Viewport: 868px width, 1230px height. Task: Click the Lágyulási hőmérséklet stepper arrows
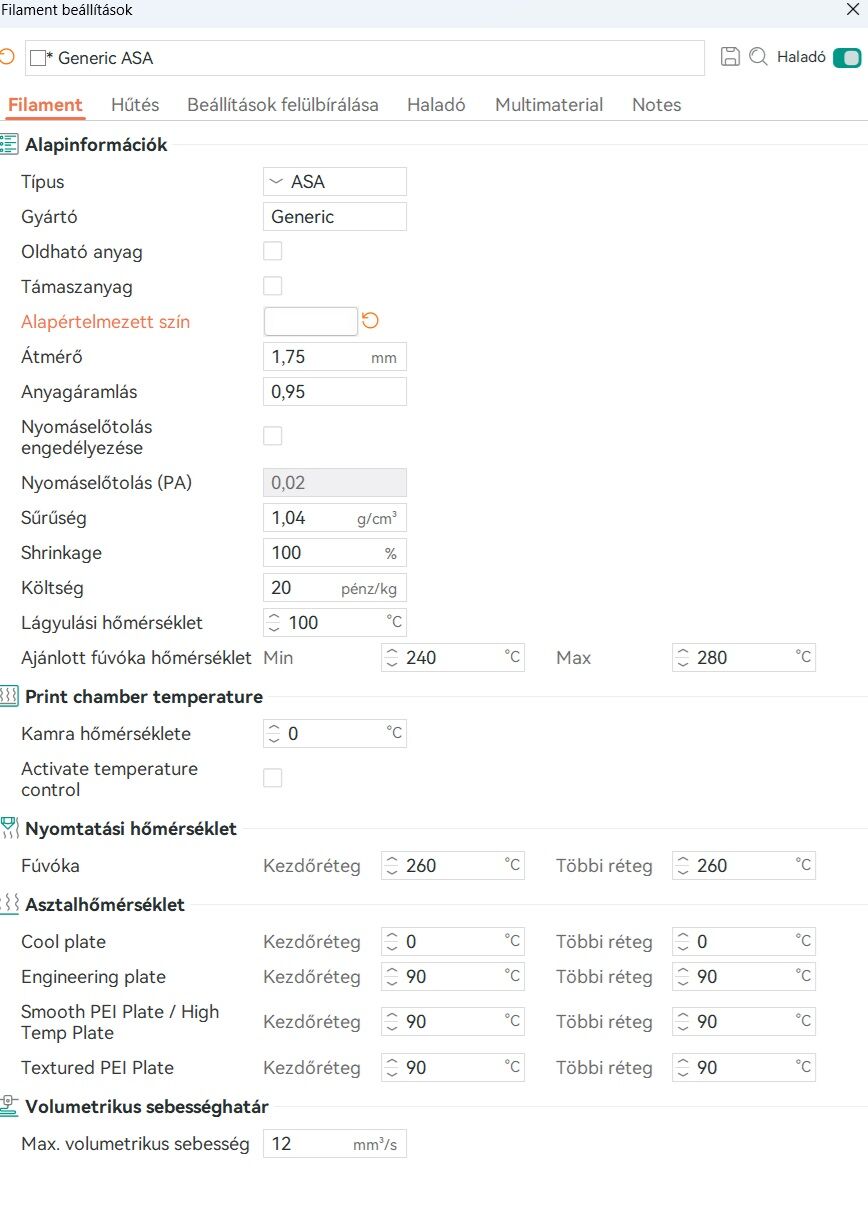point(274,623)
